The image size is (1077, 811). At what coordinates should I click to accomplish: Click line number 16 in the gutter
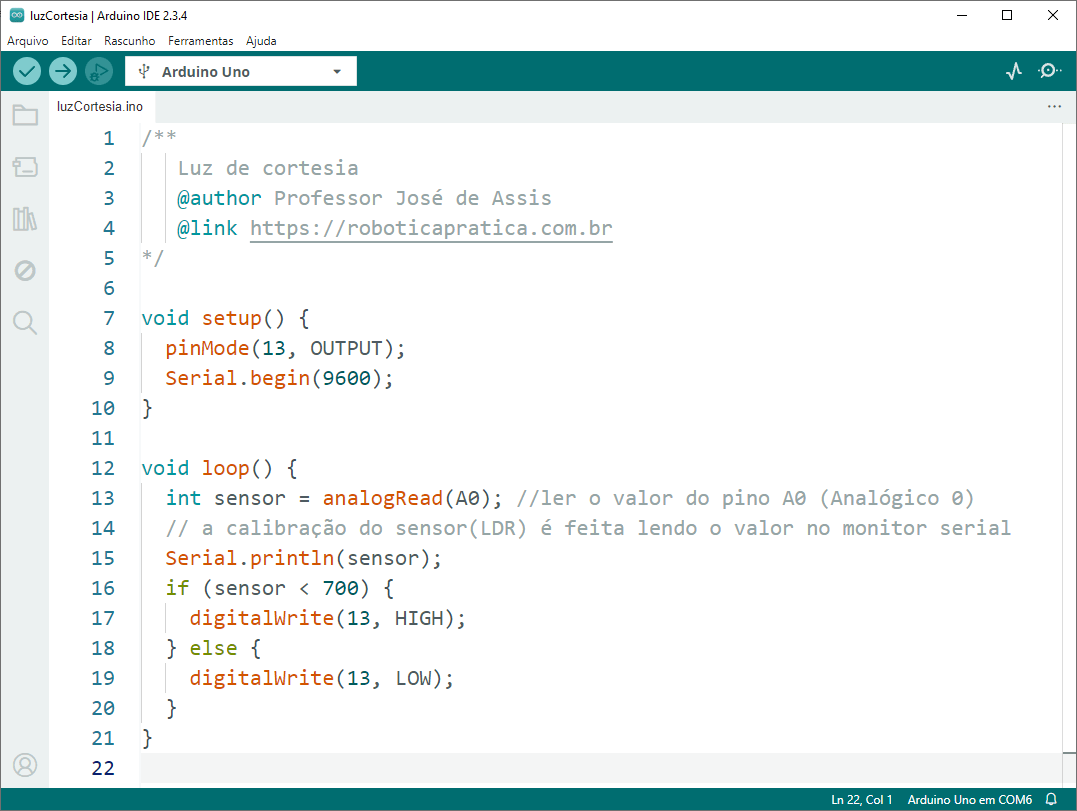pyautogui.click(x=103, y=589)
